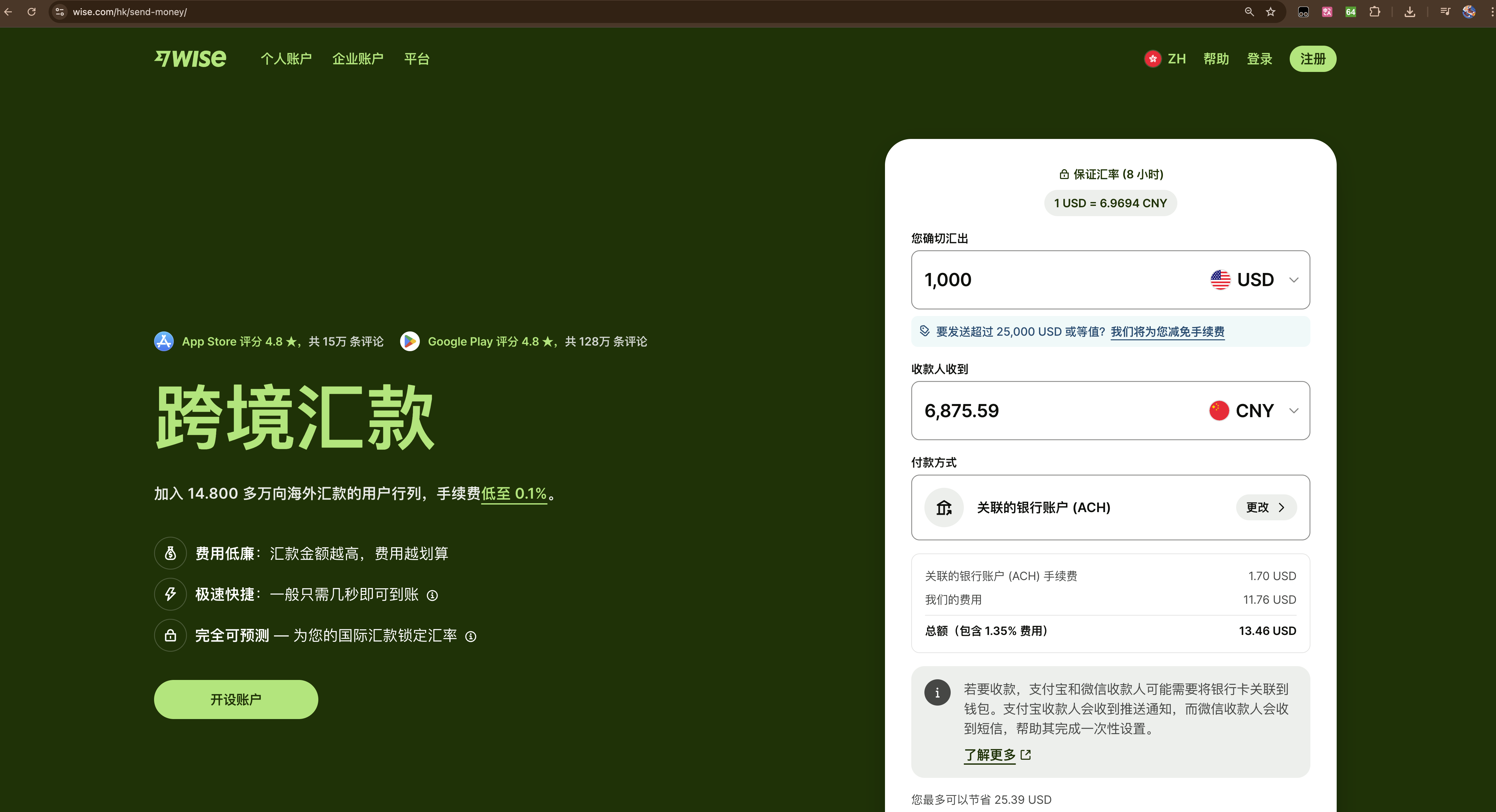Open the USD currency dropdown
1496x812 pixels.
tap(1255, 280)
